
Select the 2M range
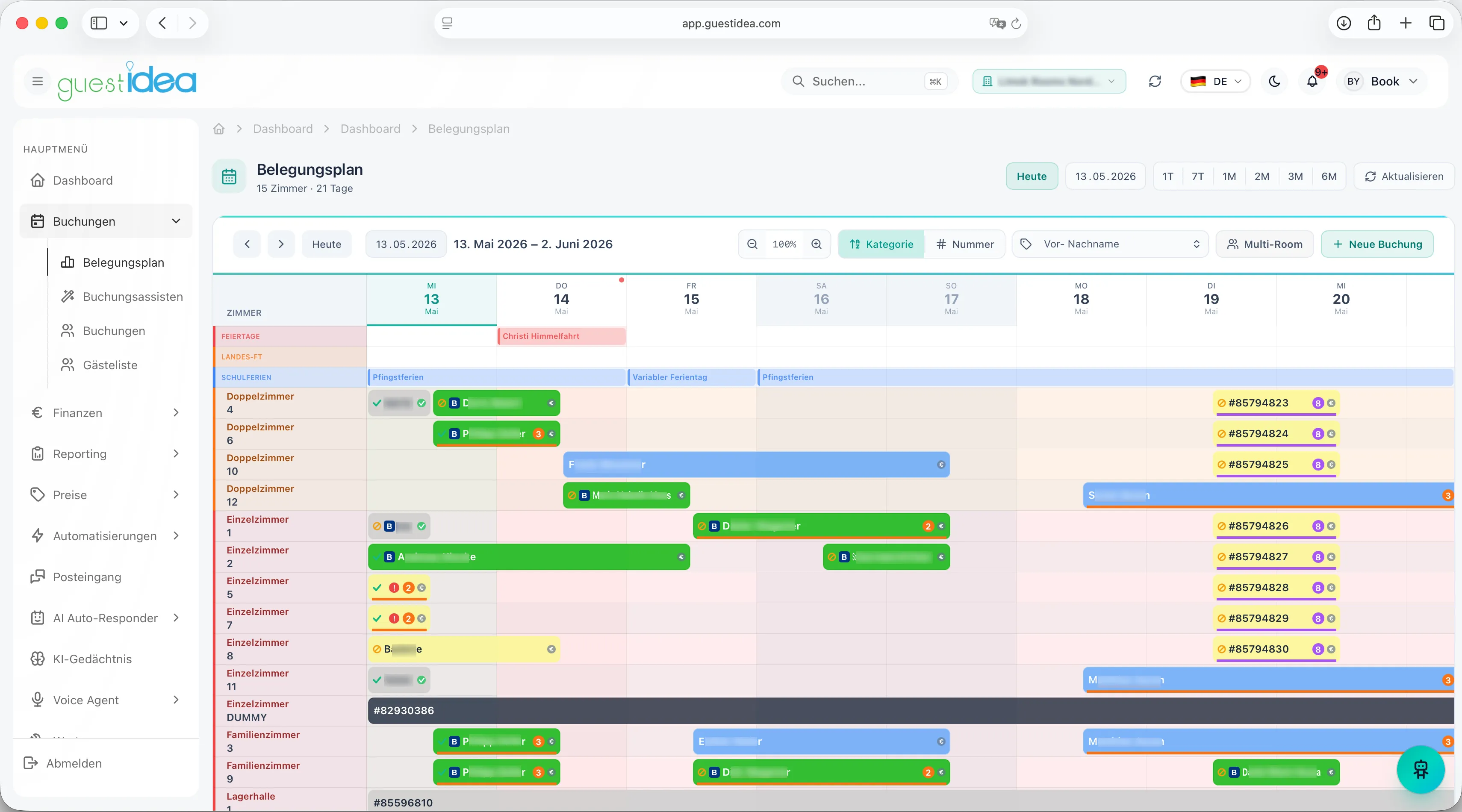pyautogui.click(x=1262, y=177)
